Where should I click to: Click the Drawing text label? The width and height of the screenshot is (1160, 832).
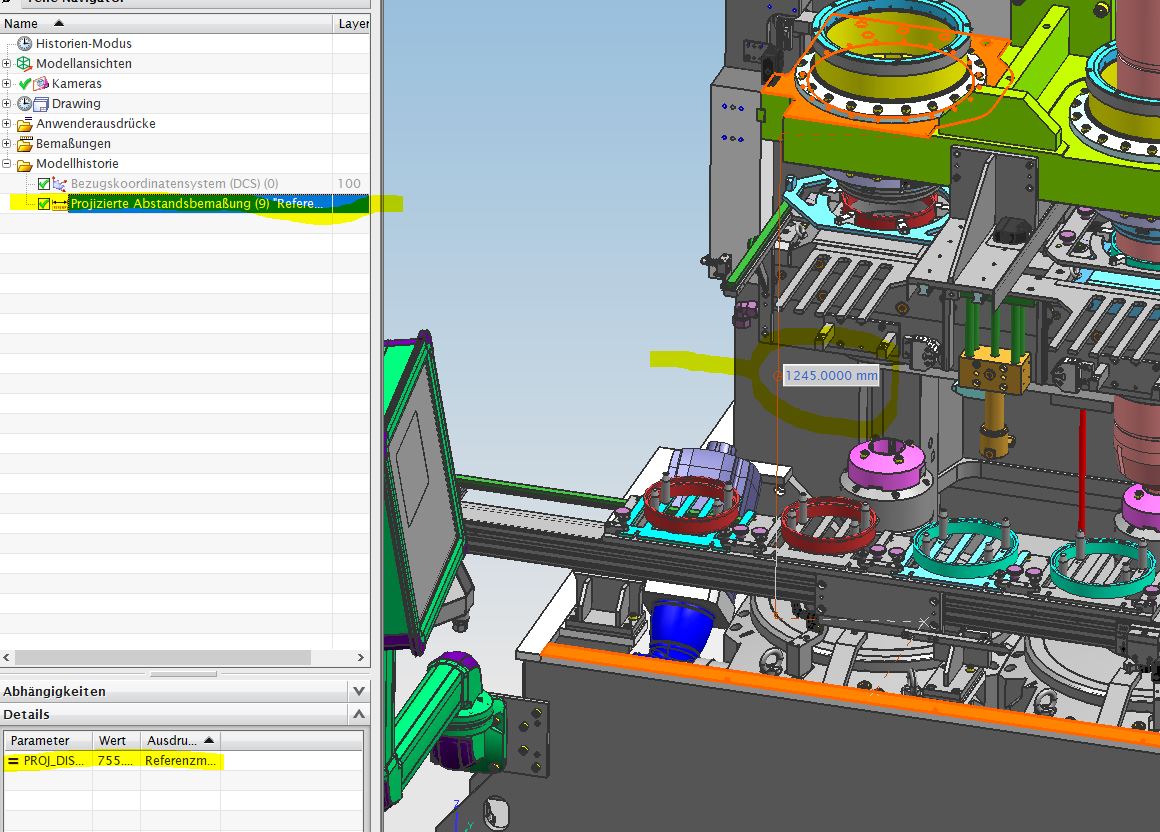tap(76, 104)
